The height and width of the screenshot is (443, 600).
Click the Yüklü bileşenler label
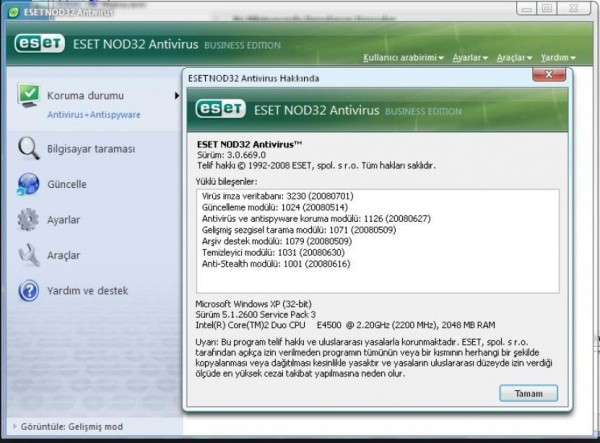pyautogui.click(x=227, y=182)
